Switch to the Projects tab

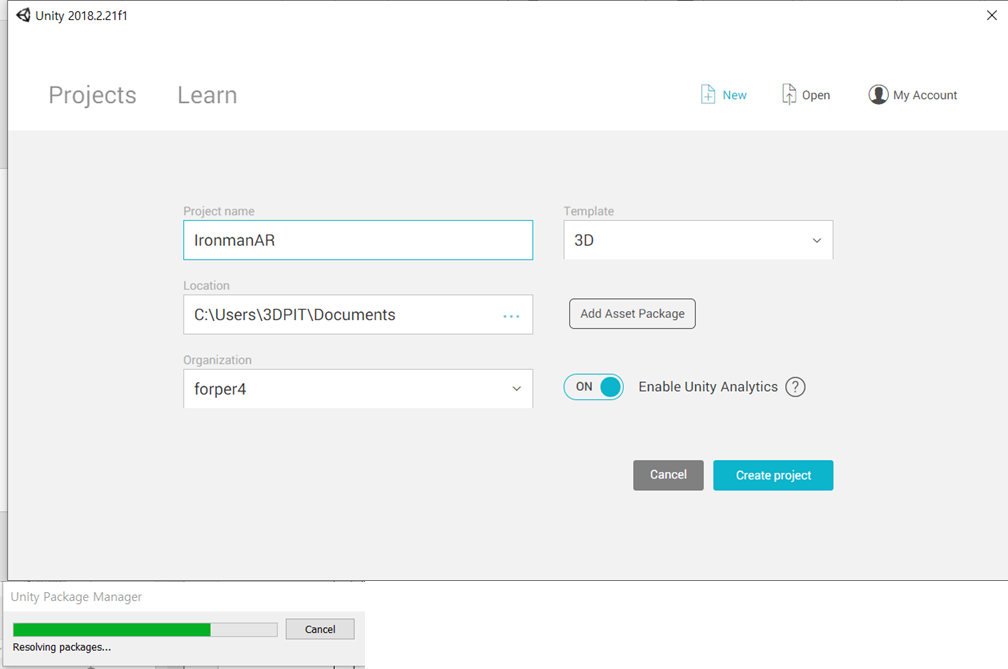[93, 95]
